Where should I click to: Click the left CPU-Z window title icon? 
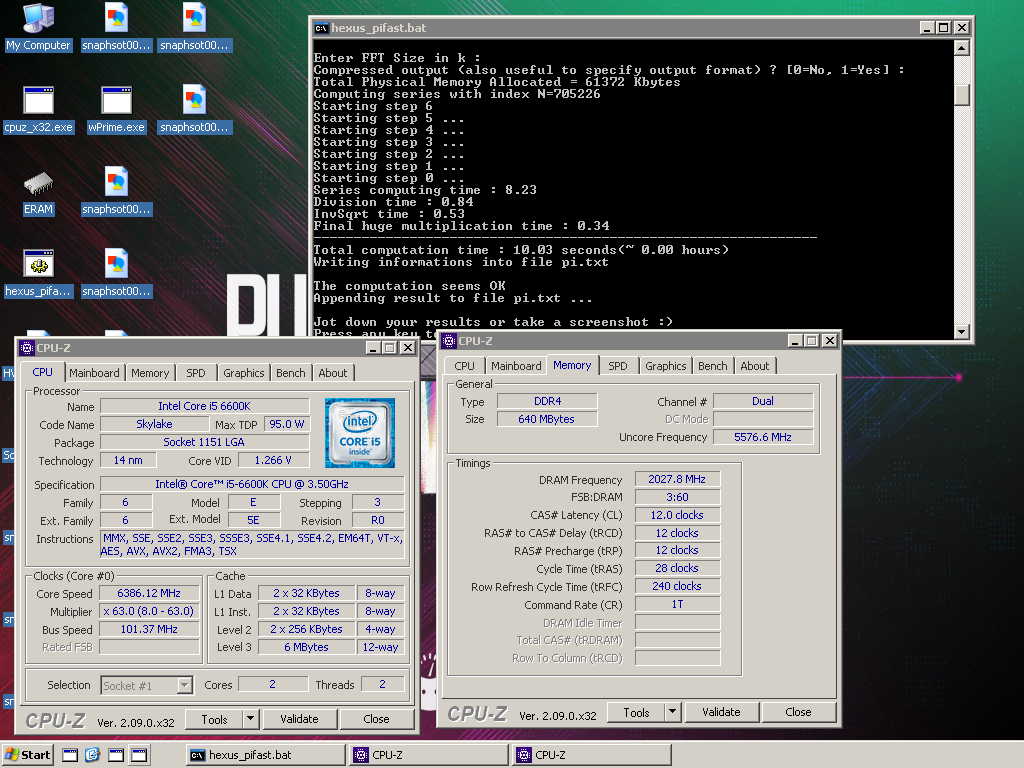click(x=27, y=347)
